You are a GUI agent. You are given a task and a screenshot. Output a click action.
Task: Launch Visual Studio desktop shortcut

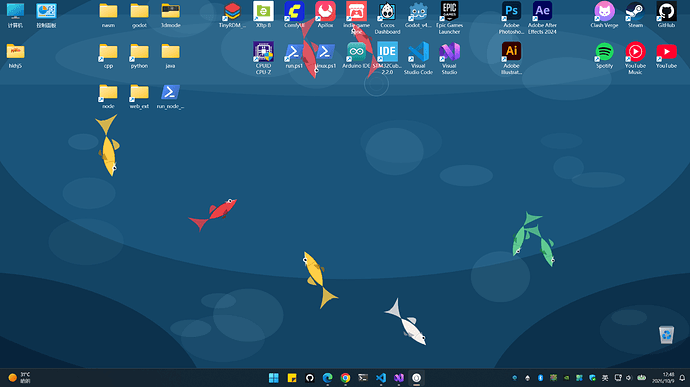click(449, 58)
